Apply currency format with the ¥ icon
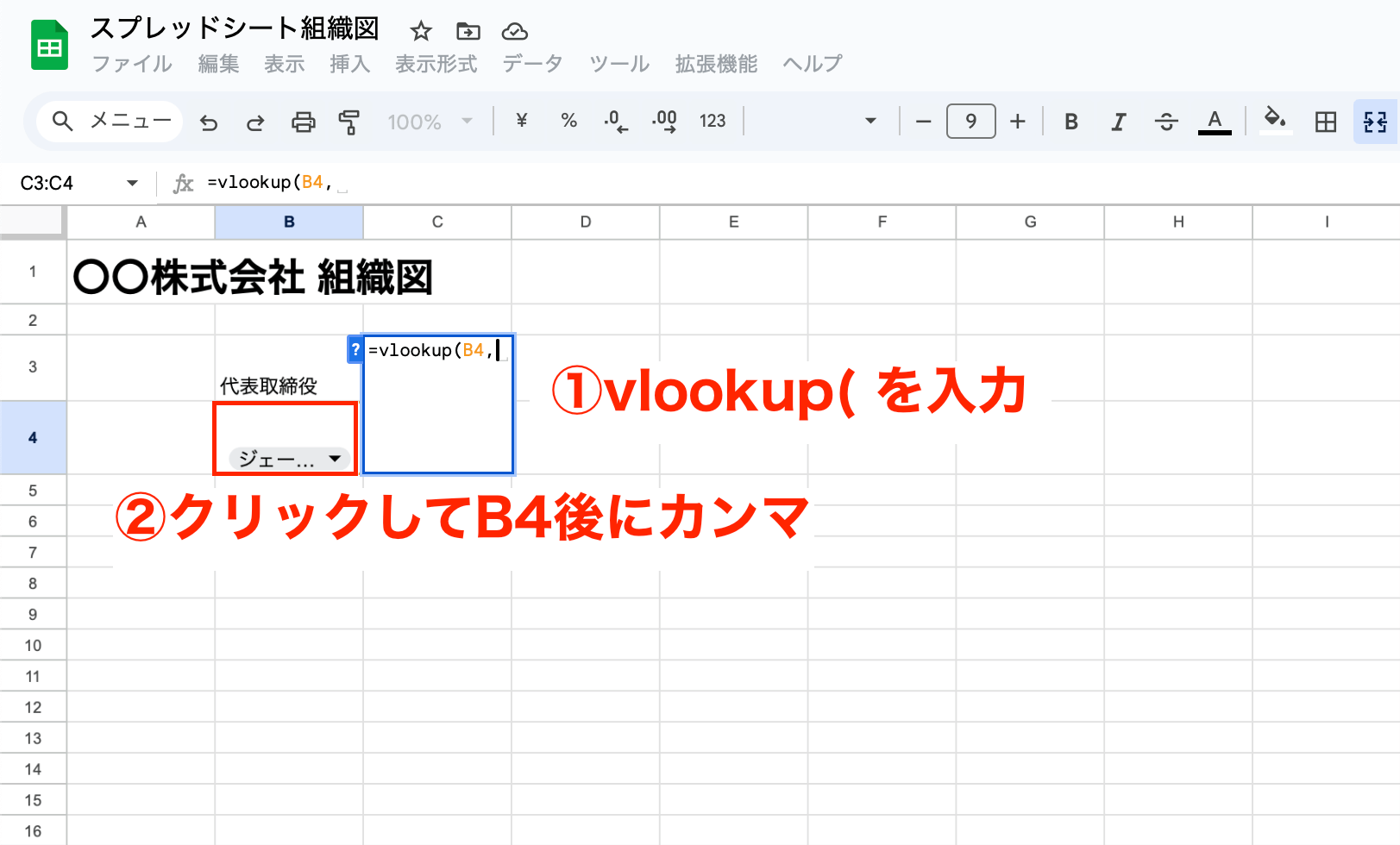Screen dimensions: 1400x845 520,122
